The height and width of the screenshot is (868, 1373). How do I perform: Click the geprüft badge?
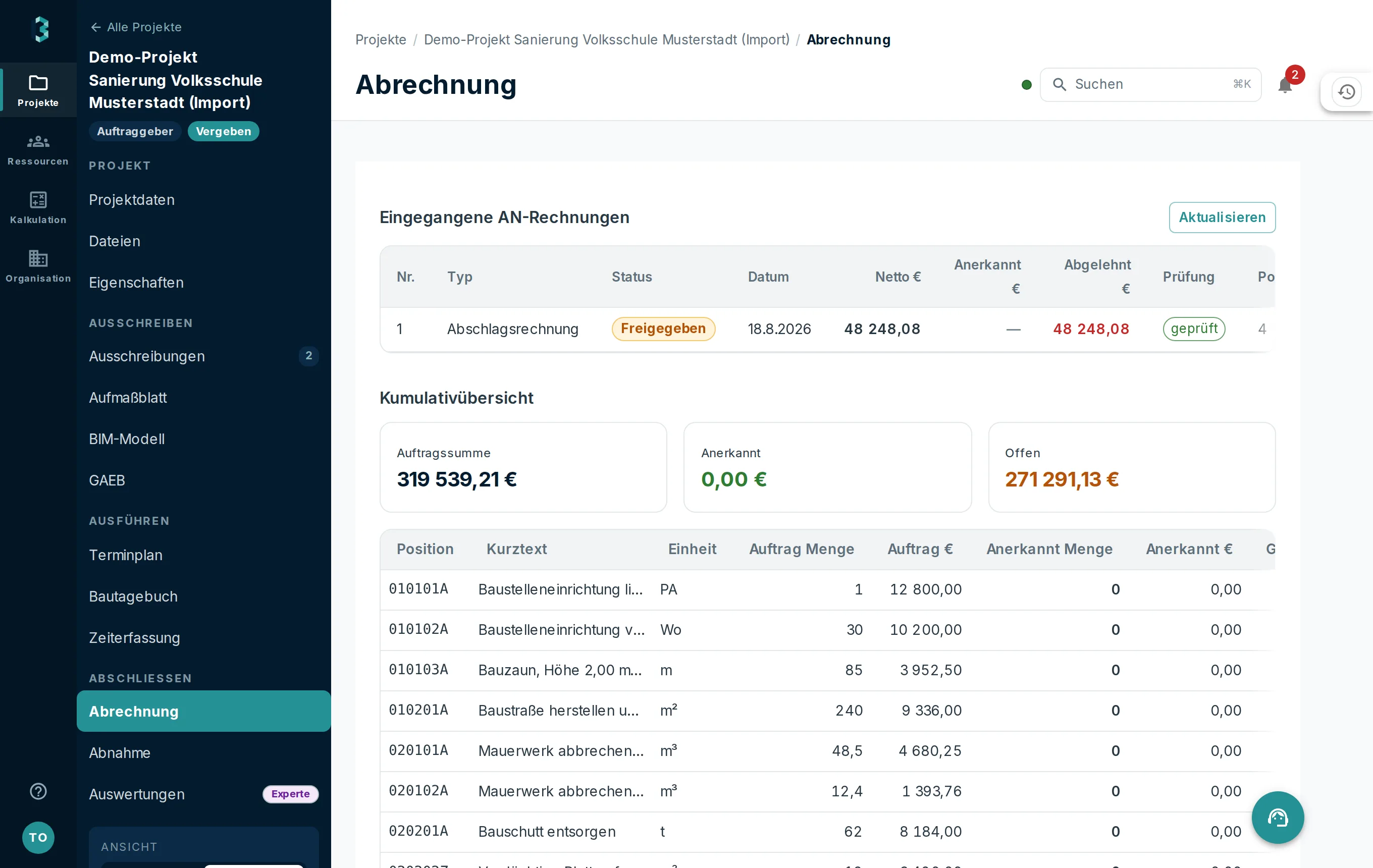point(1194,329)
